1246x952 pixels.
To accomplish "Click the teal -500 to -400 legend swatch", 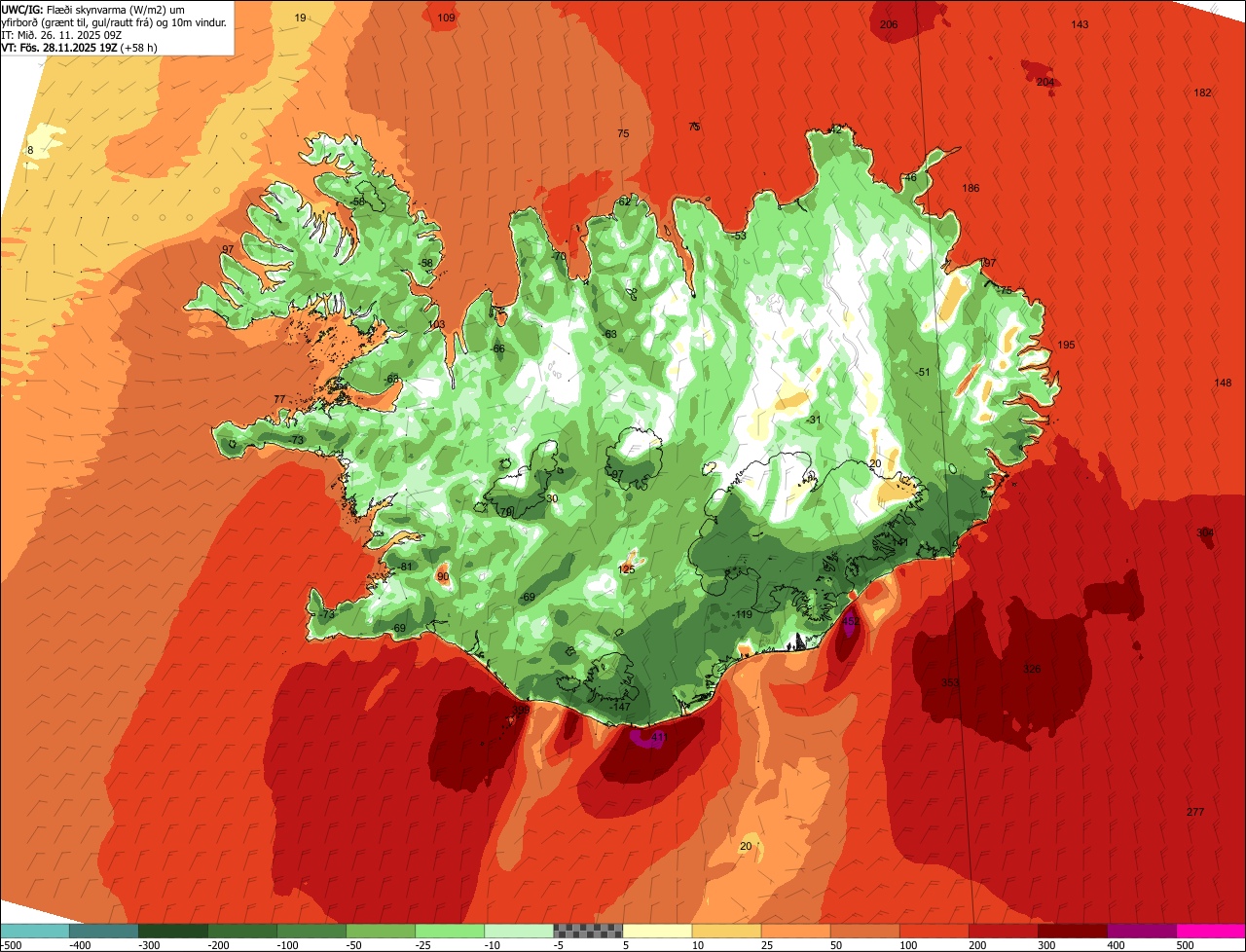I will [x=35, y=931].
